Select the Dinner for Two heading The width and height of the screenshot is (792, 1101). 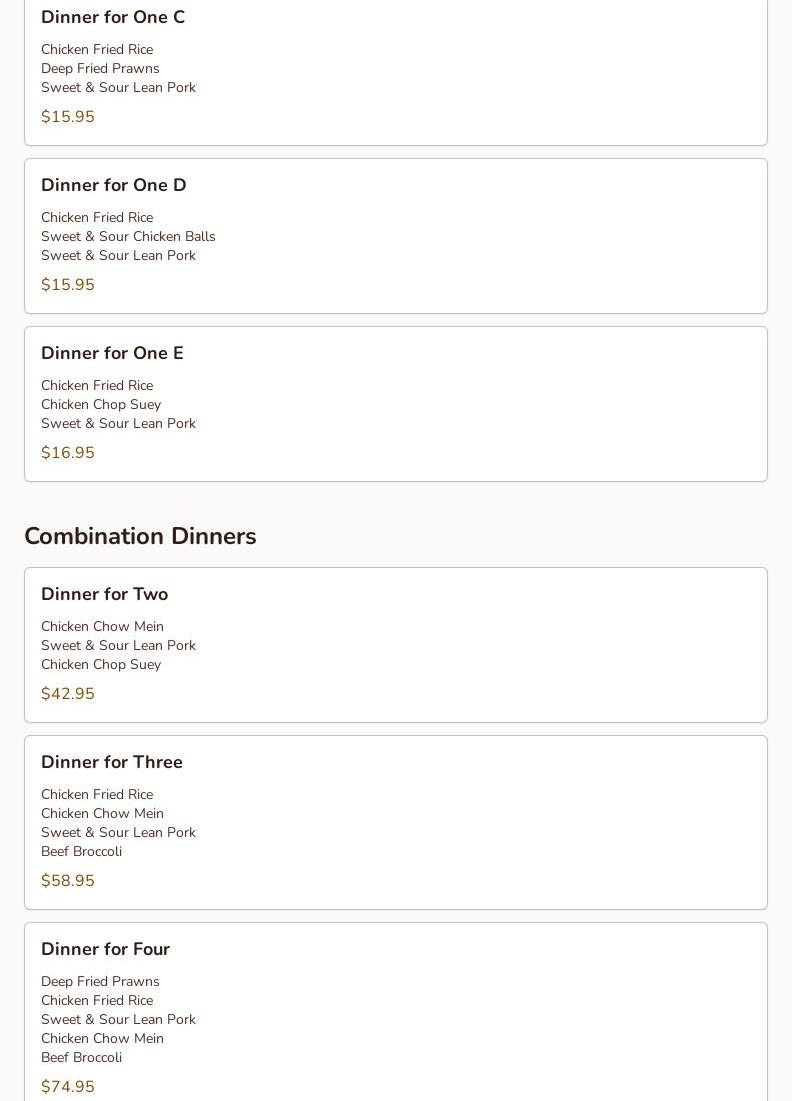click(105, 594)
